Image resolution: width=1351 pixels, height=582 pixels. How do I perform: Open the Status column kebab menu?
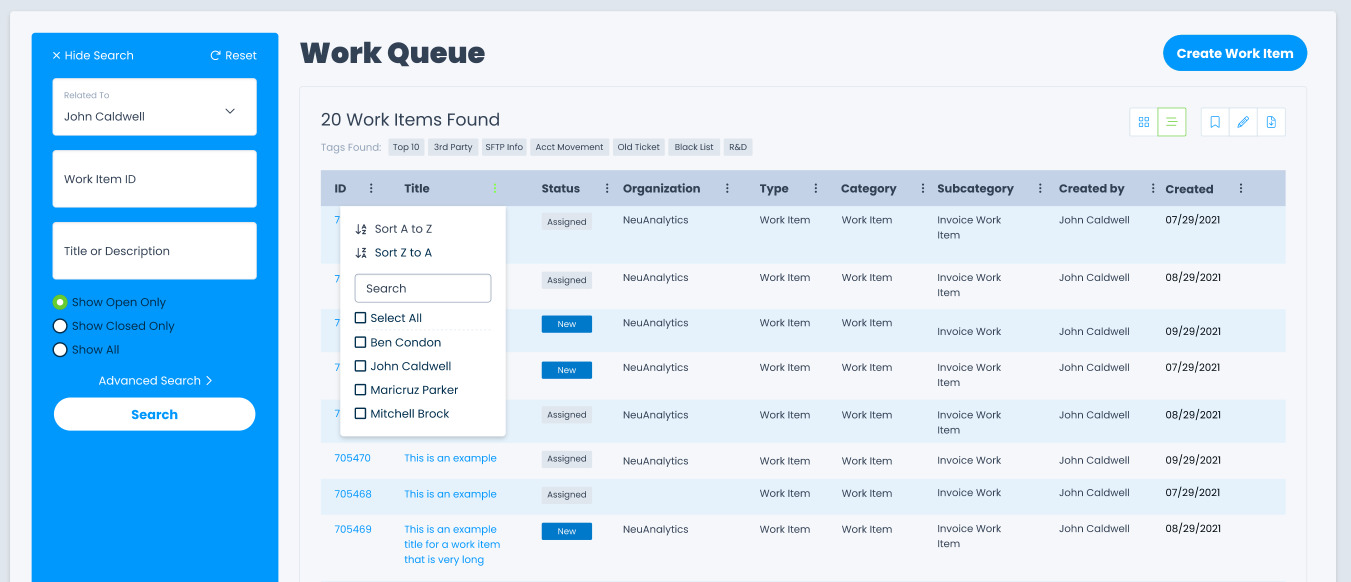click(x=607, y=188)
